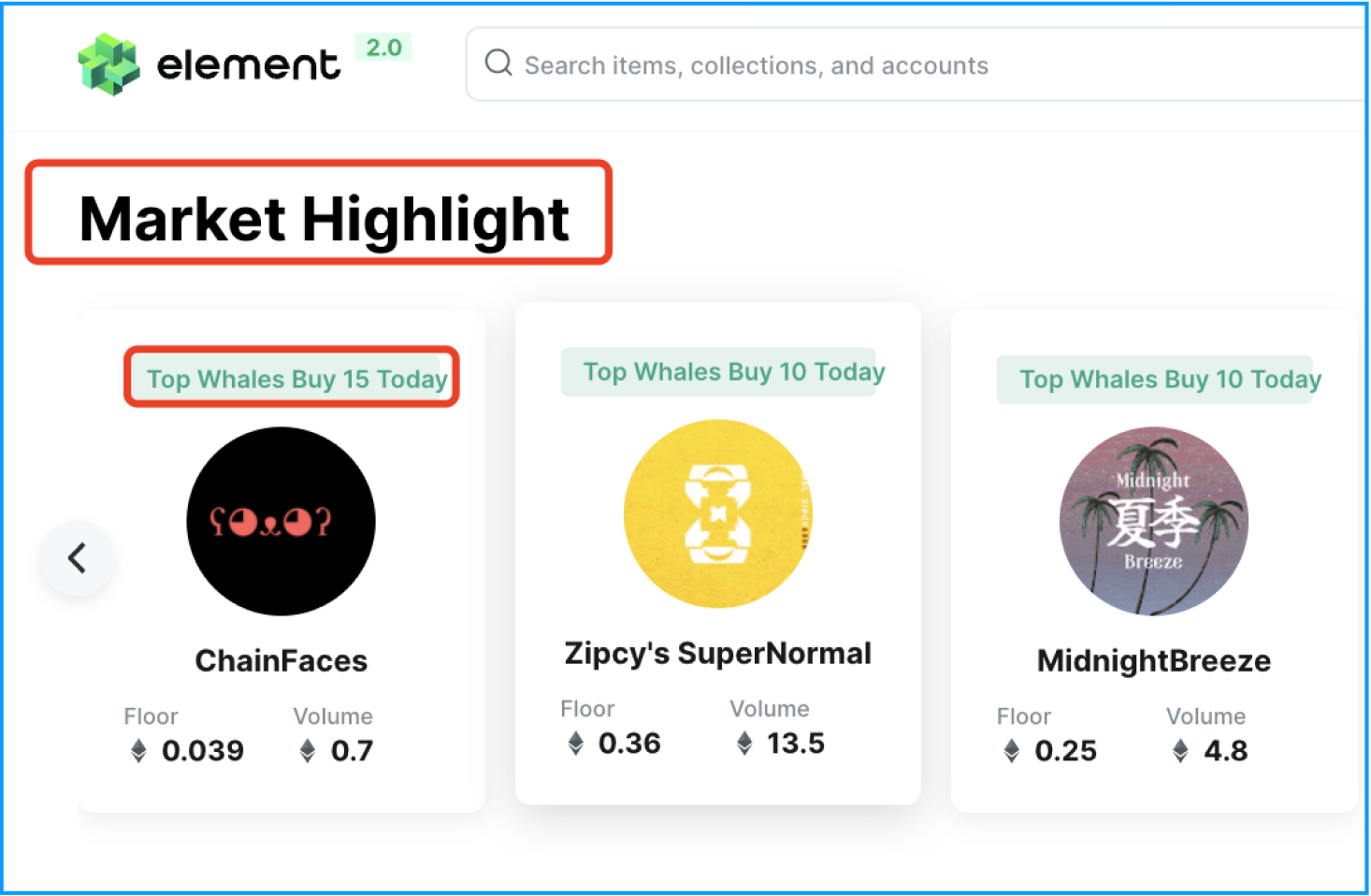
Task: Click the Element green cube logo
Action: coord(108,65)
